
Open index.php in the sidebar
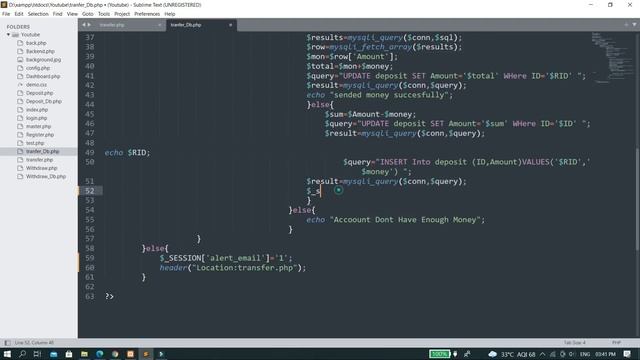tap(37, 110)
